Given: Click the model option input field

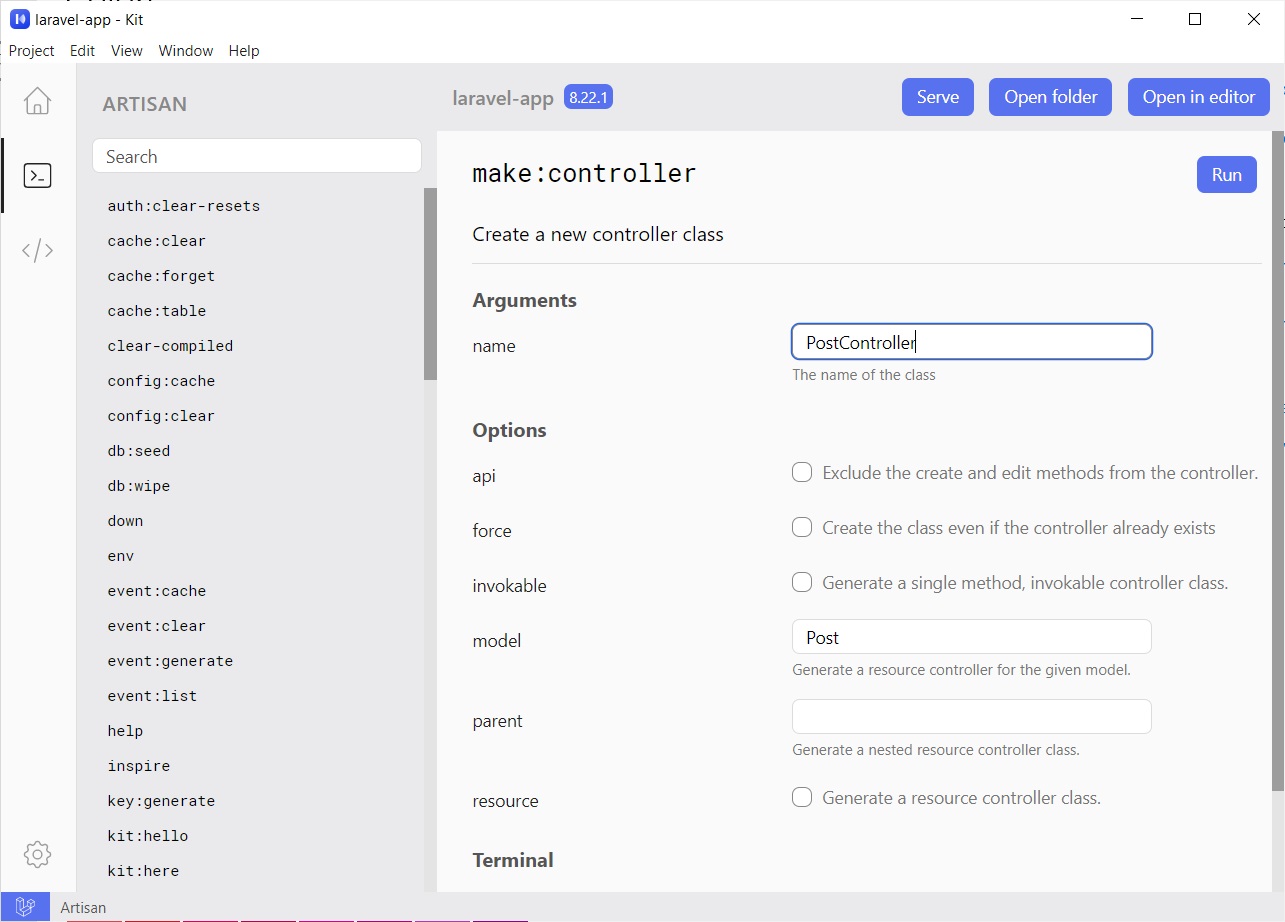Looking at the screenshot, I should (972, 637).
